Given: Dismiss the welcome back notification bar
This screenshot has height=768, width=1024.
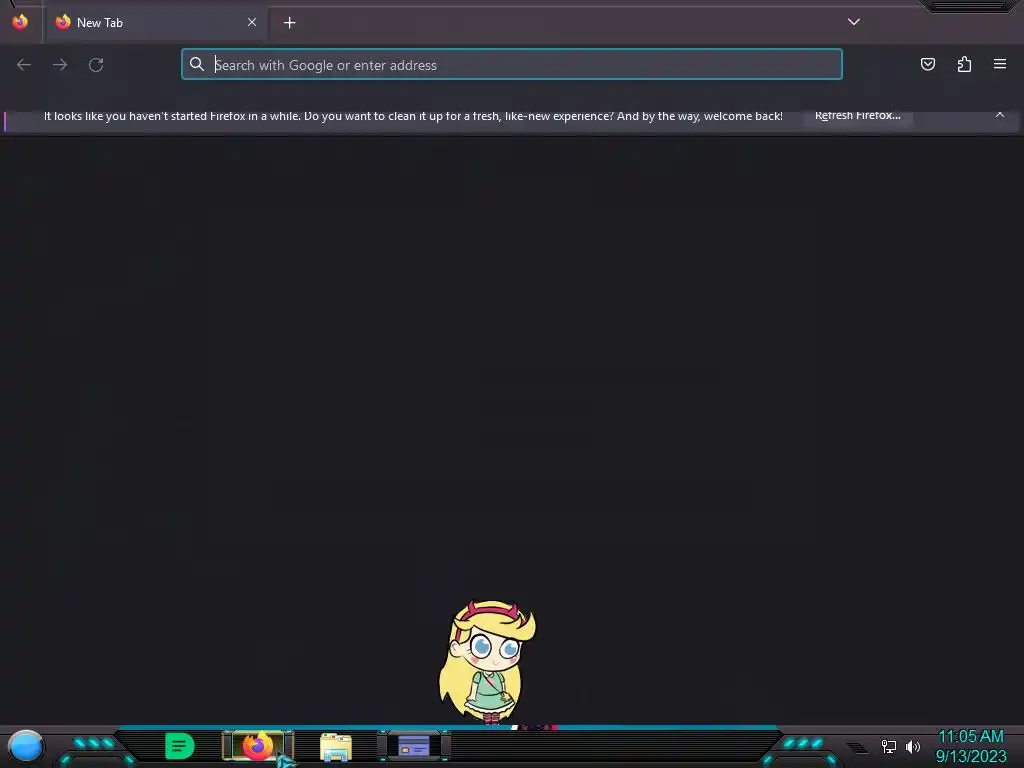Looking at the screenshot, I should [1000, 115].
